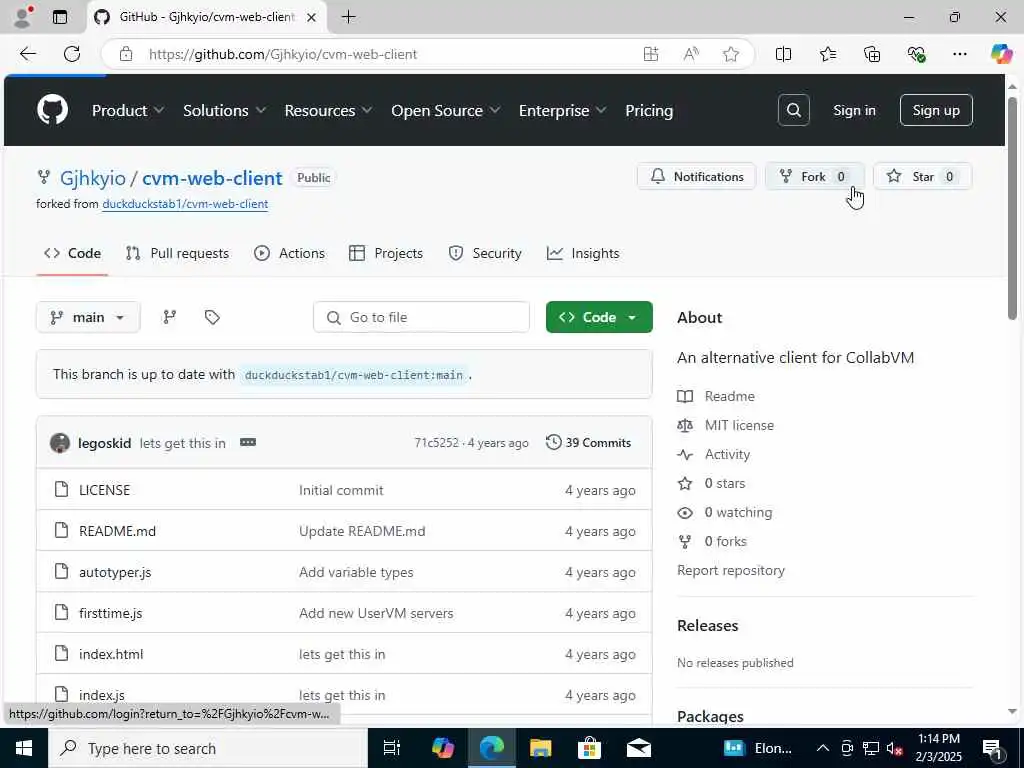This screenshot has width=1024, height=768.
Task: Click the Go to file search field
Action: tap(421, 317)
